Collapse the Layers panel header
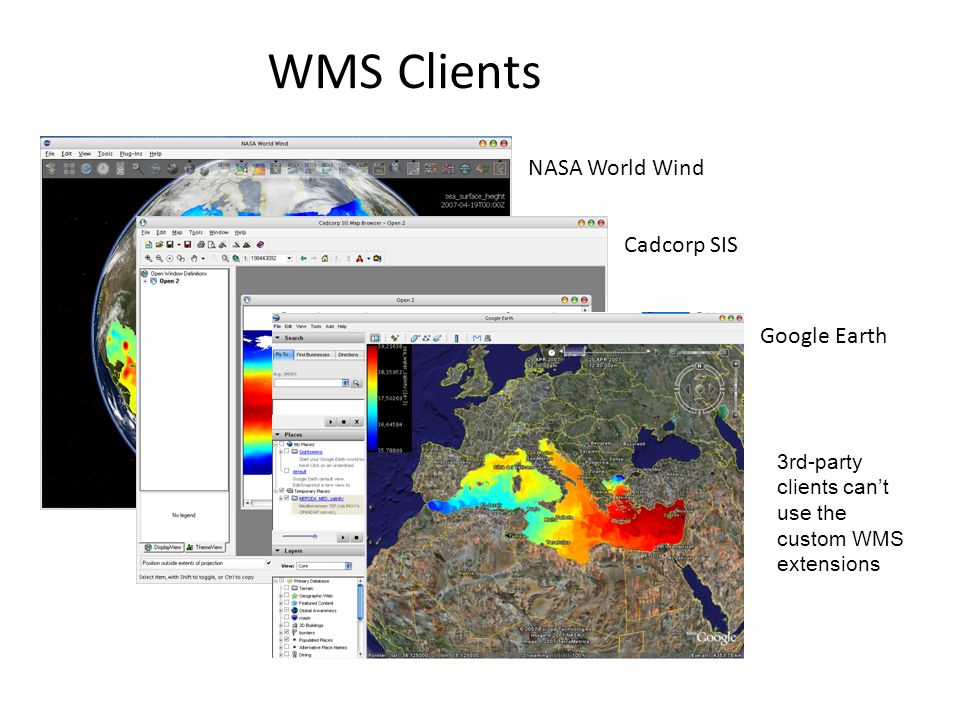960x720 pixels. pyautogui.click(x=318, y=551)
